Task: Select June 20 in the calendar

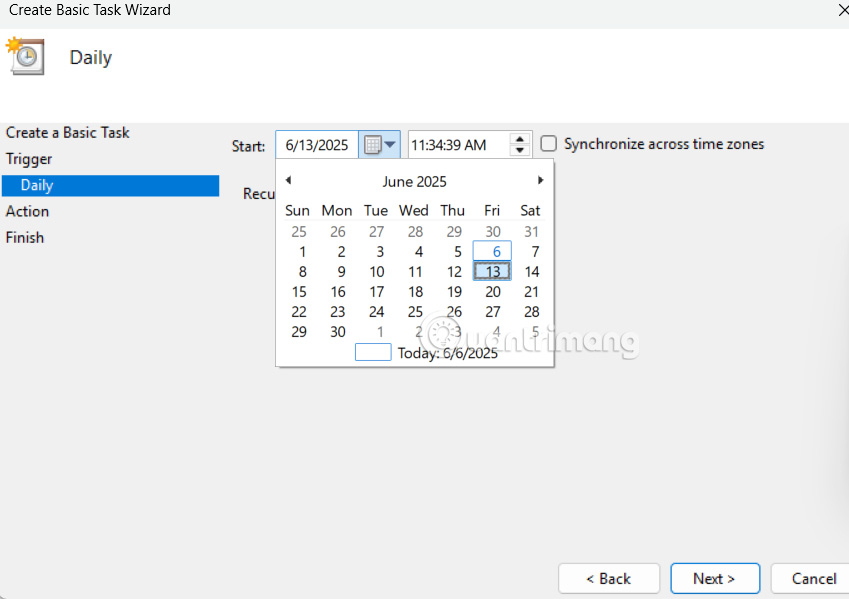Action: [x=491, y=291]
